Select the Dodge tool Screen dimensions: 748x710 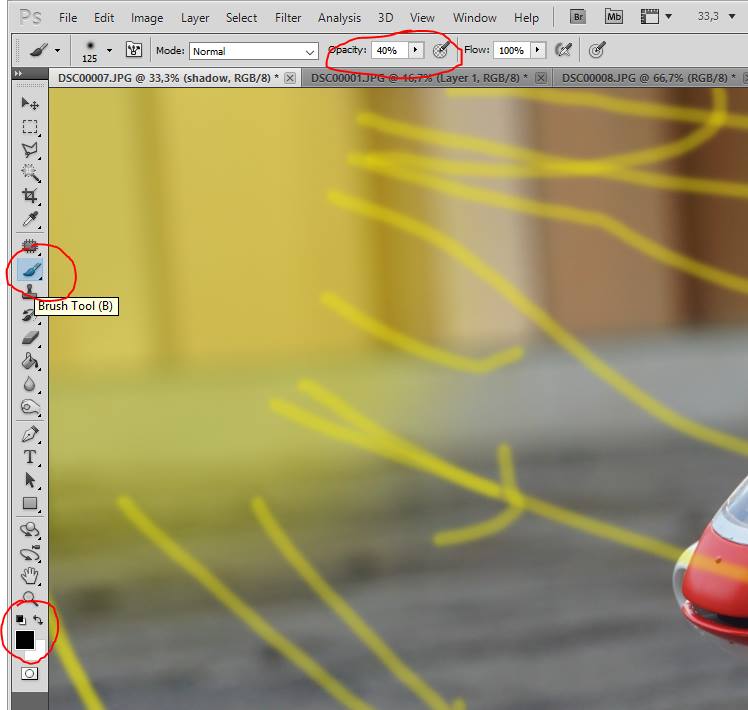tap(30, 407)
